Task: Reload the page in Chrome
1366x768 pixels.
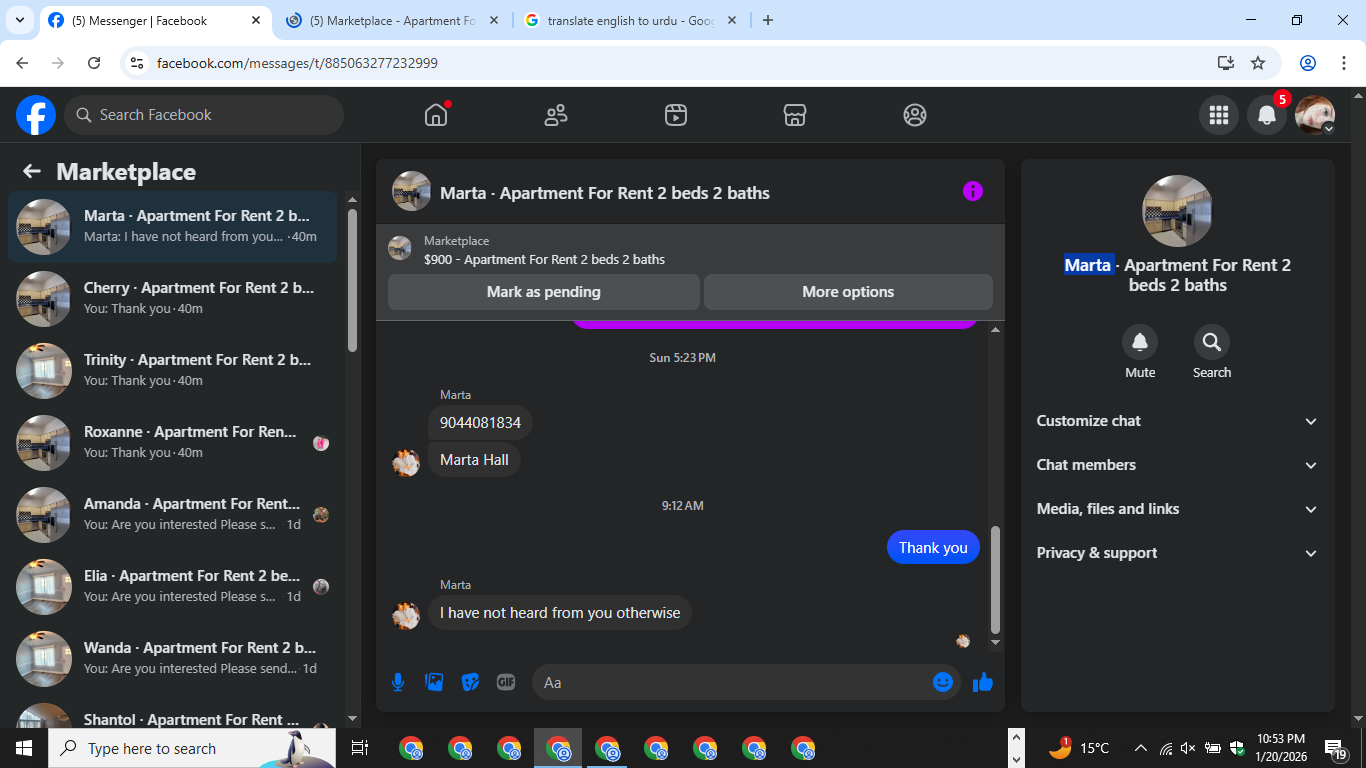Action: click(x=94, y=63)
